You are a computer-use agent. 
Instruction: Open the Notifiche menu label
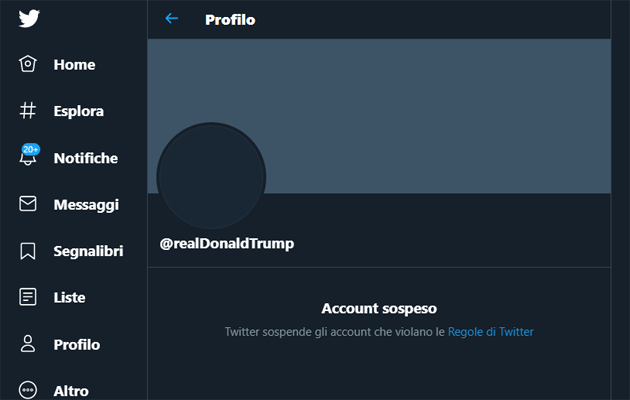tap(85, 158)
